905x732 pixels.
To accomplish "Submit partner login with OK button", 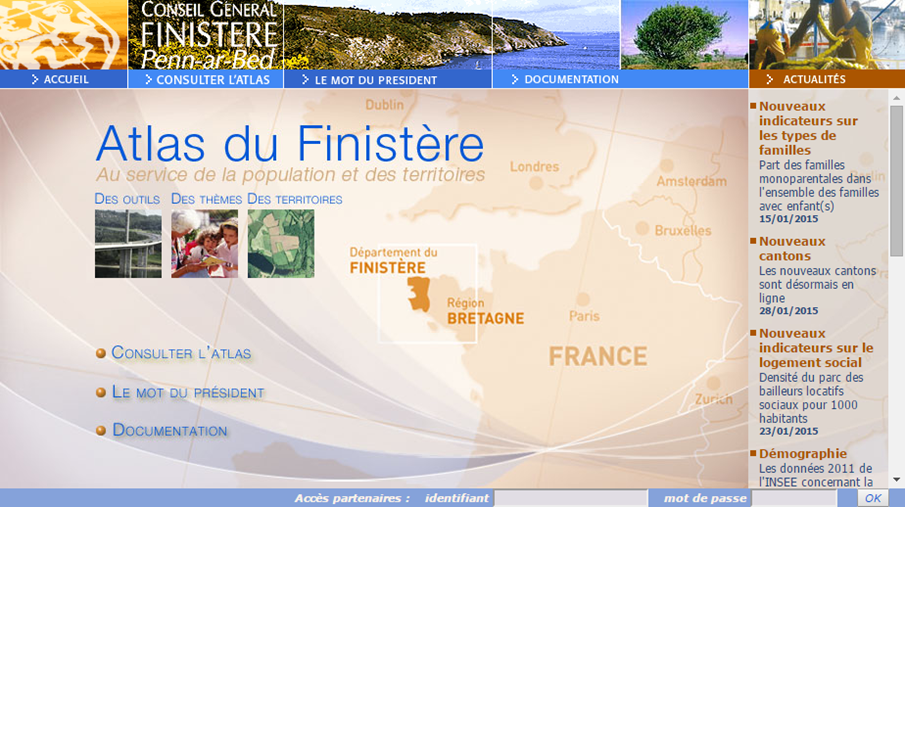I will click(x=873, y=498).
